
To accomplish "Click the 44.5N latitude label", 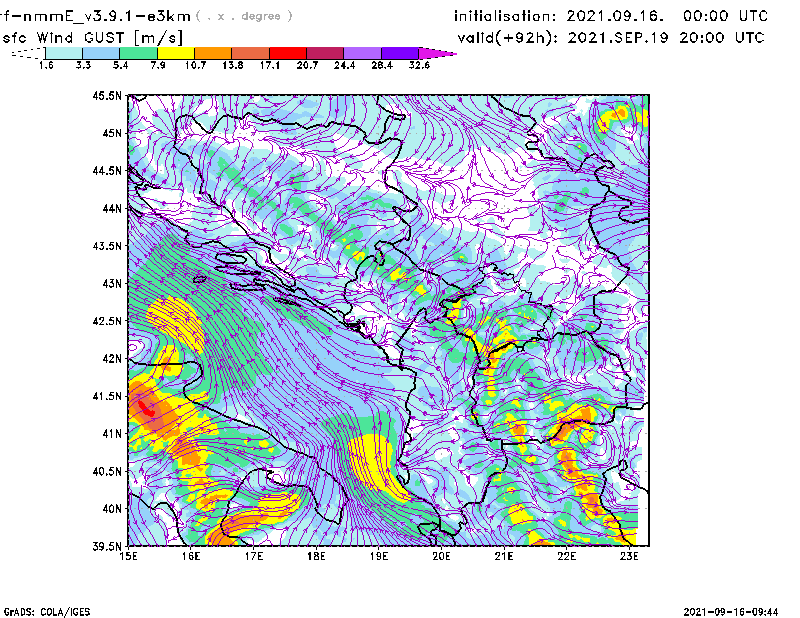I will pyautogui.click(x=107, y=171).
